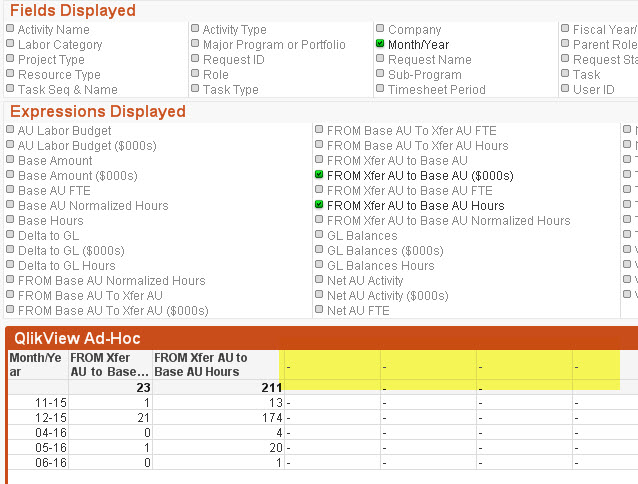Enable the Labor Category field

(10, 44)
